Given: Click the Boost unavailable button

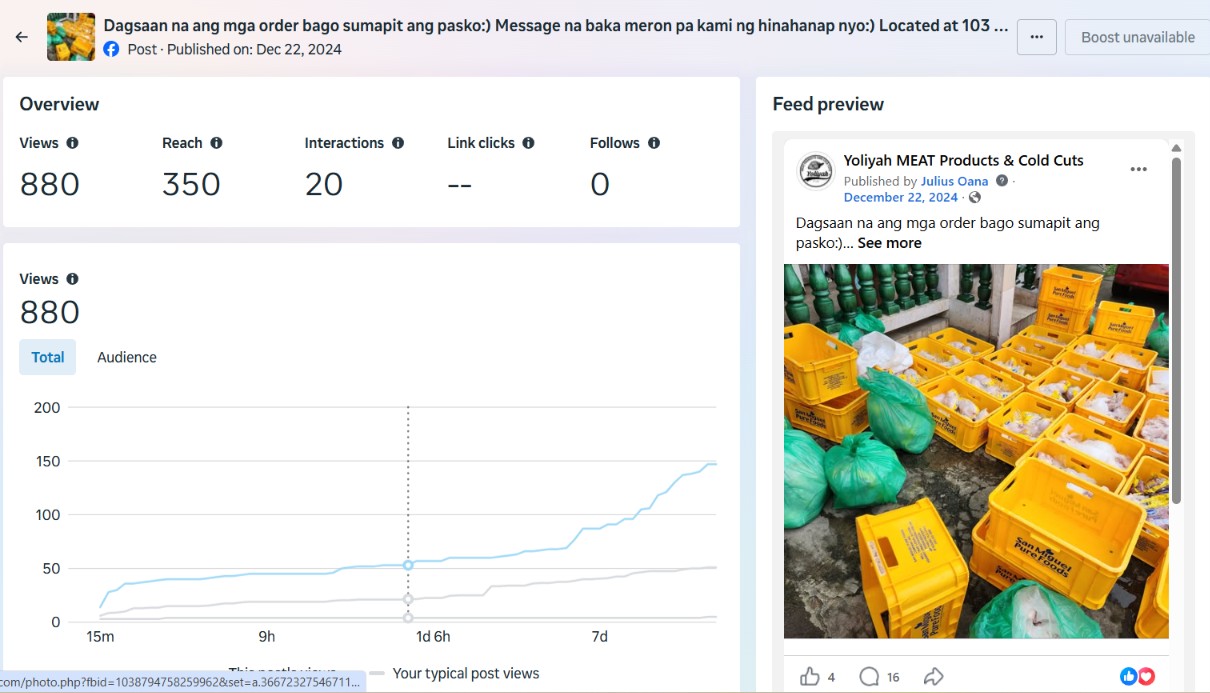Looking at the screenshot, I should tap(1137, 37).
